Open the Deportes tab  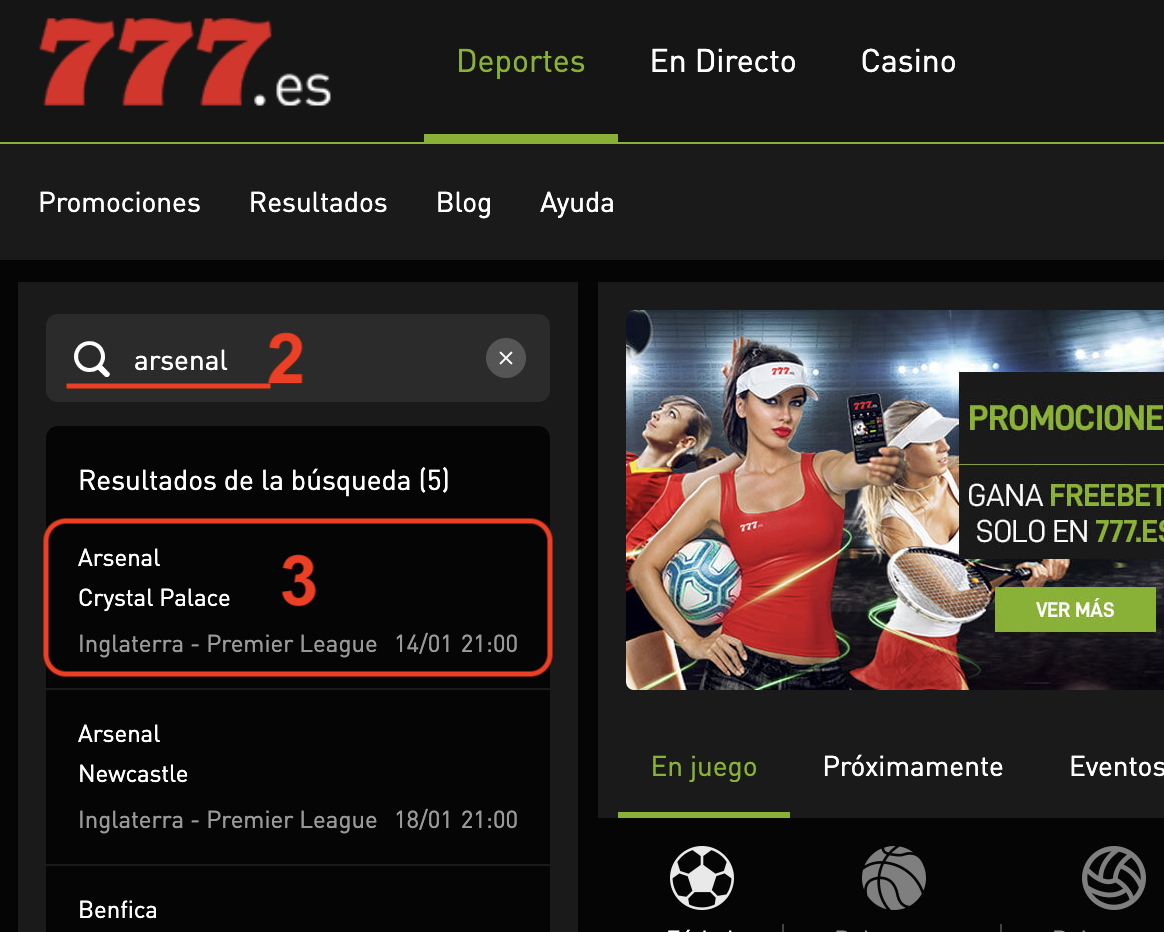(x=520, y=62)
